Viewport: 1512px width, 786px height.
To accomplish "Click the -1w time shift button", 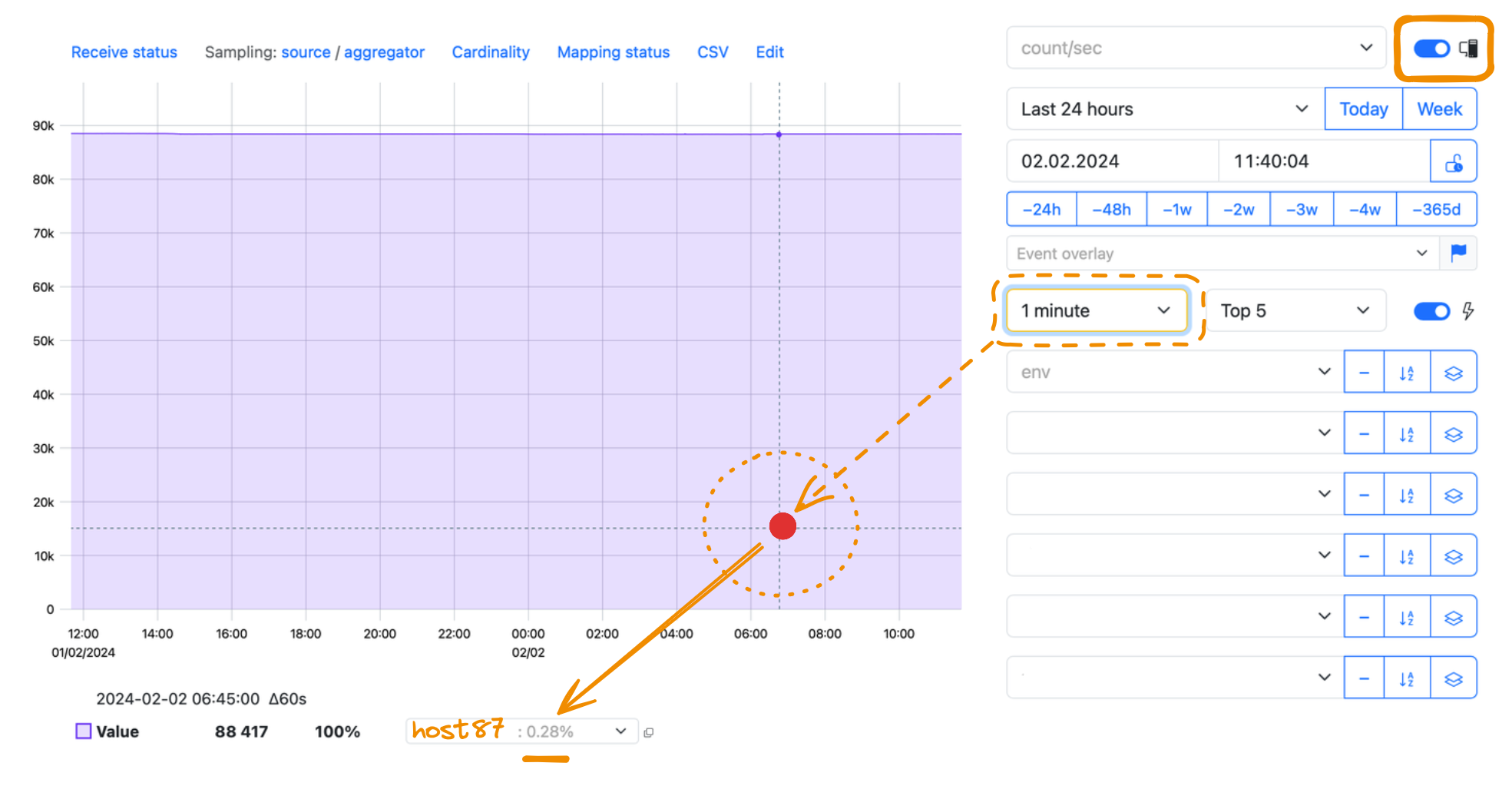I will 1176,209.
